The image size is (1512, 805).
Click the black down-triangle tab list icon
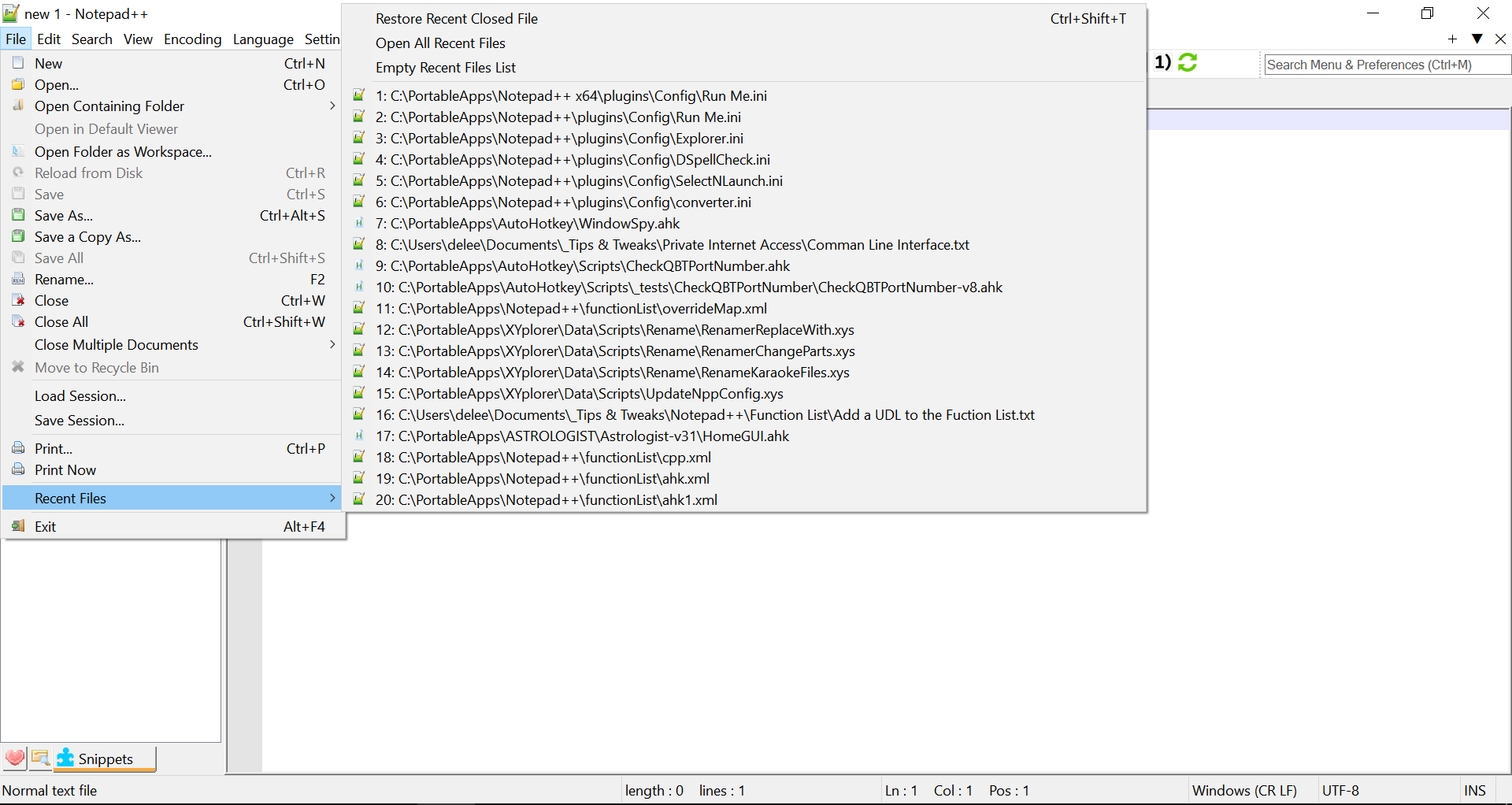(x=1477, y=39)
